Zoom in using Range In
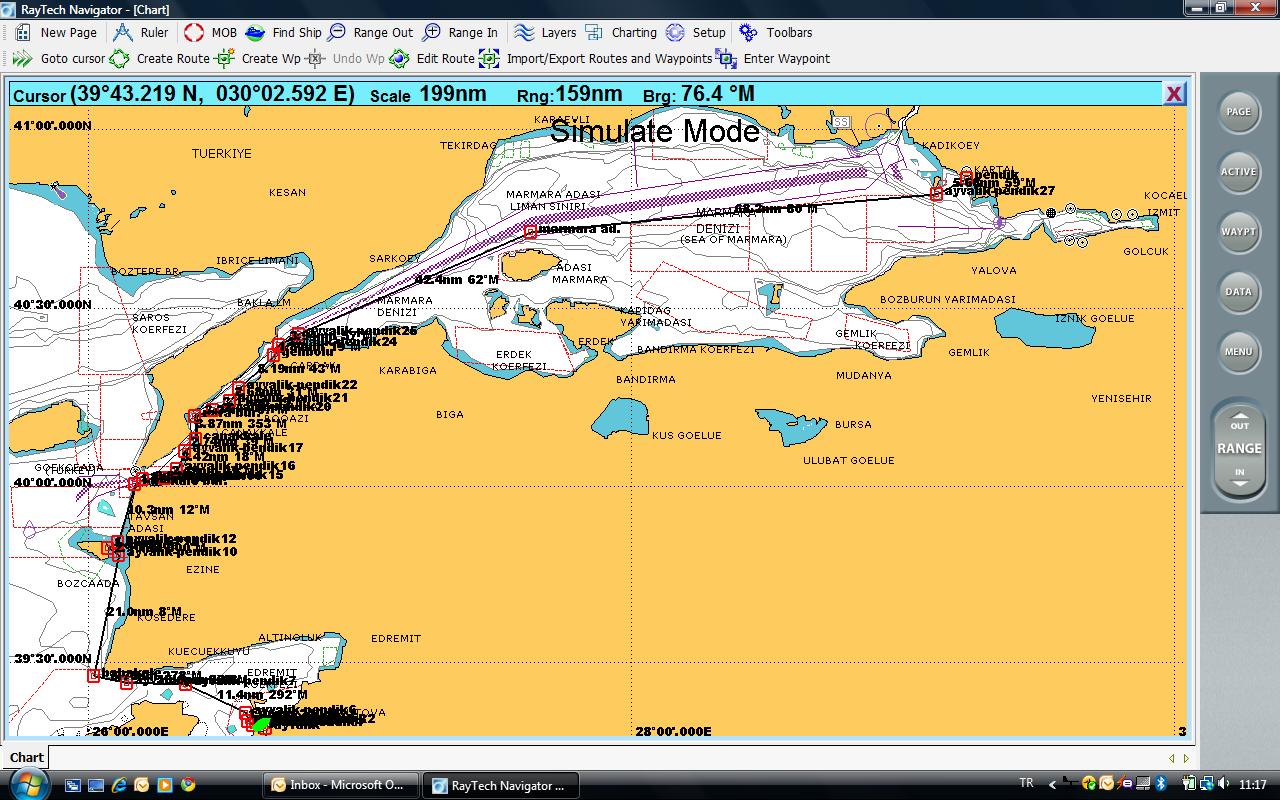The image size is (1280, 800). [x=461, y=32]
